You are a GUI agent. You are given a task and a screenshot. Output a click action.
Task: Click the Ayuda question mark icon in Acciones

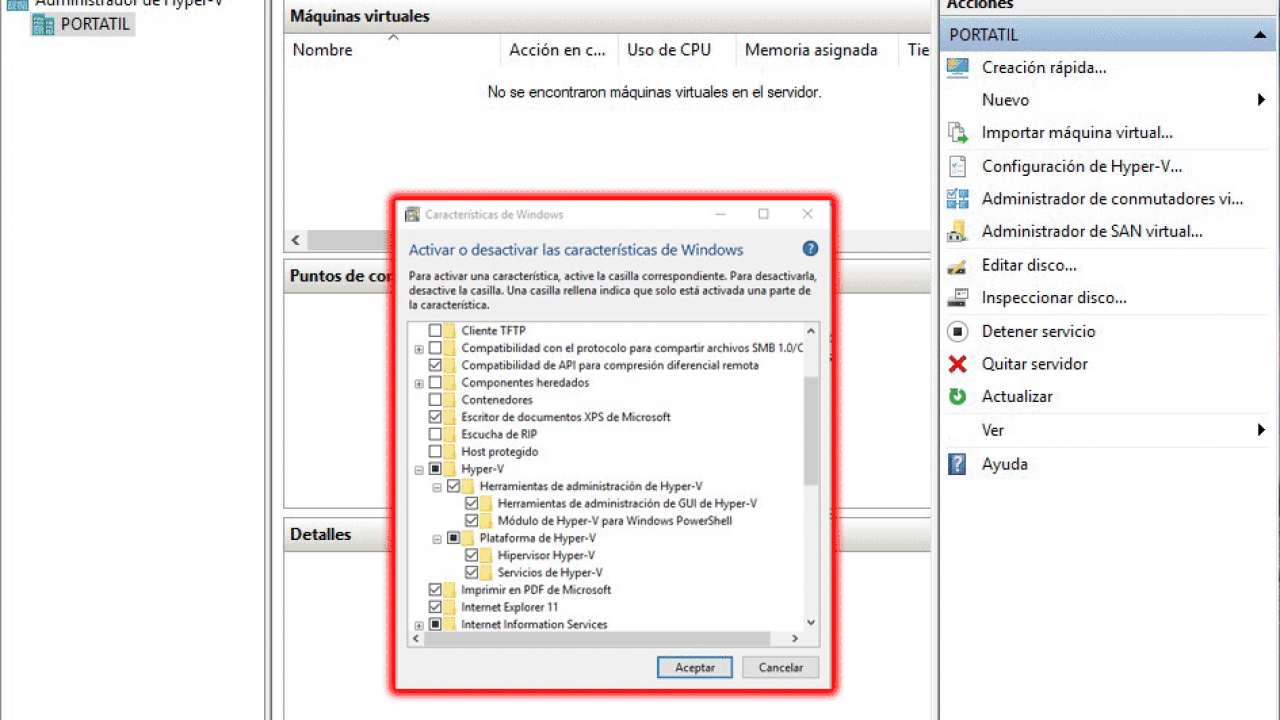tap(958, 464)
